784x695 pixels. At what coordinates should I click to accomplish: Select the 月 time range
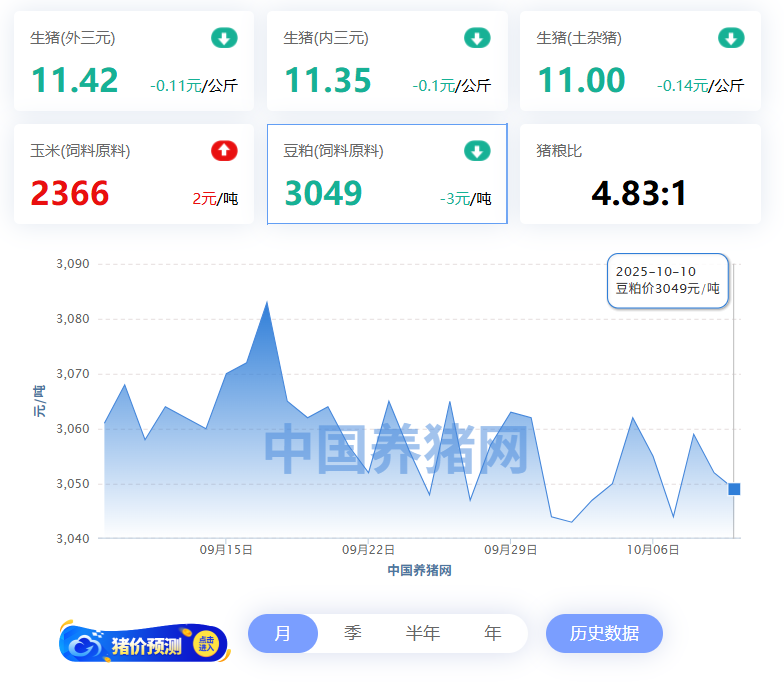(283, 634)
